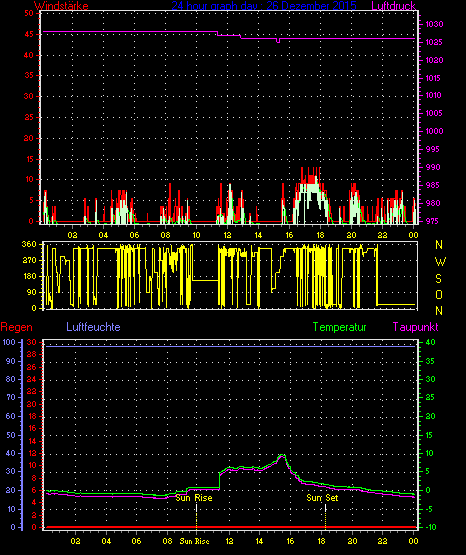Screen dimensions: 466x555
Task: Click the pressure dip near hour 15
Action: [278, 41]
